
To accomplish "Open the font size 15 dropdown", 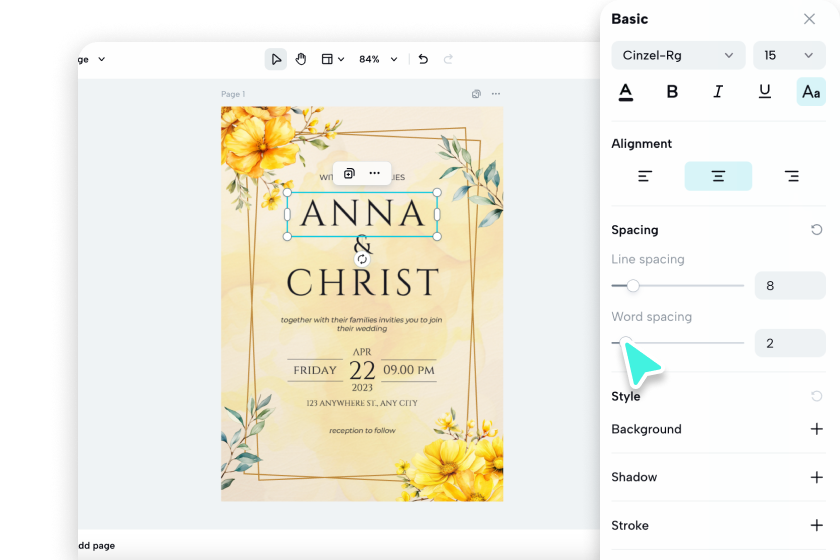I will point(789,55).
